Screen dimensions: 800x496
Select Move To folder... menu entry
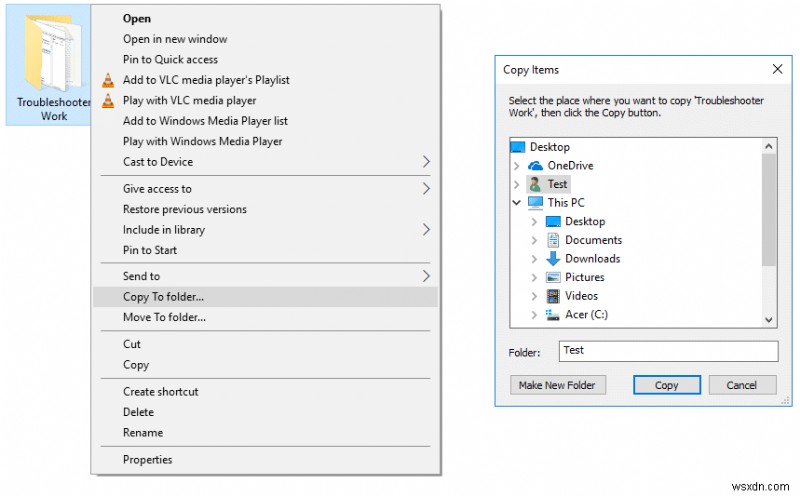point(164,318)
